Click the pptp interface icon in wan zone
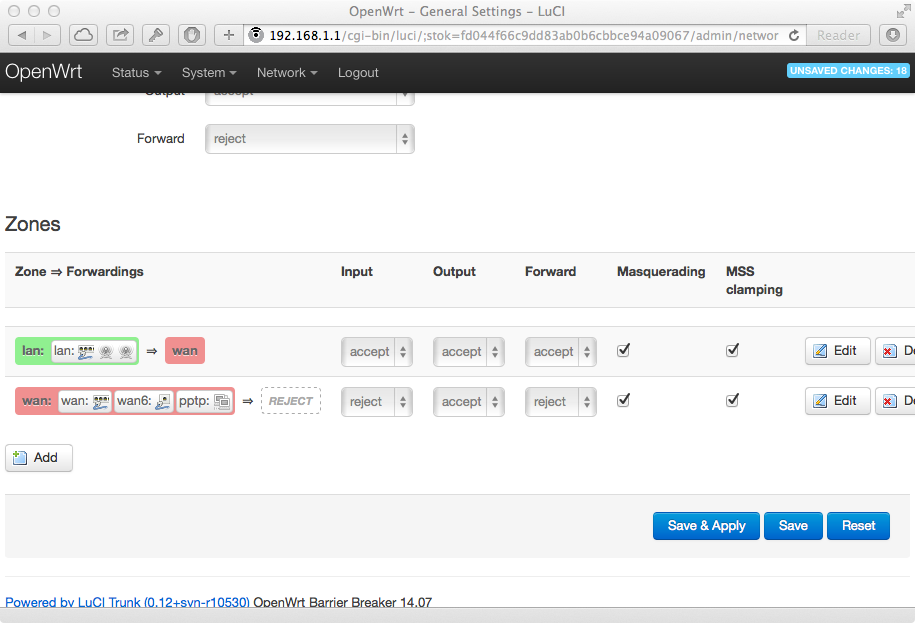 pos(221,401)
